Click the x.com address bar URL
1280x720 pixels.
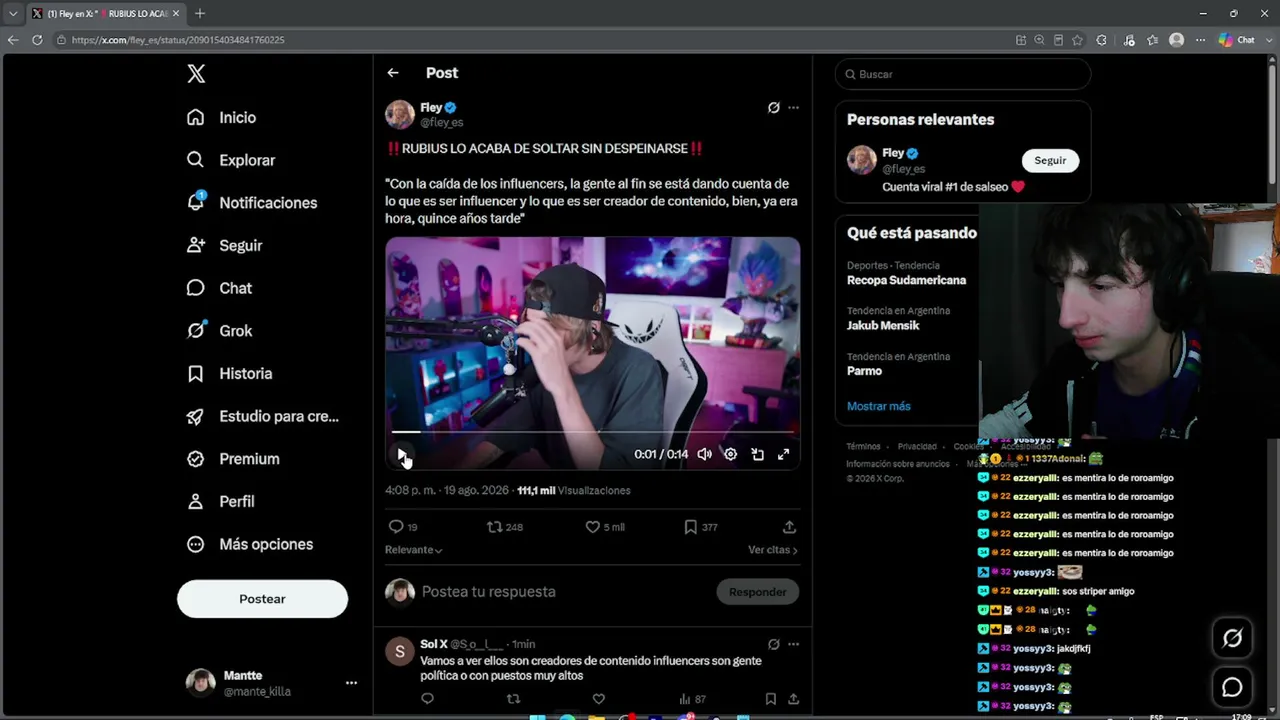click(178, 40)
